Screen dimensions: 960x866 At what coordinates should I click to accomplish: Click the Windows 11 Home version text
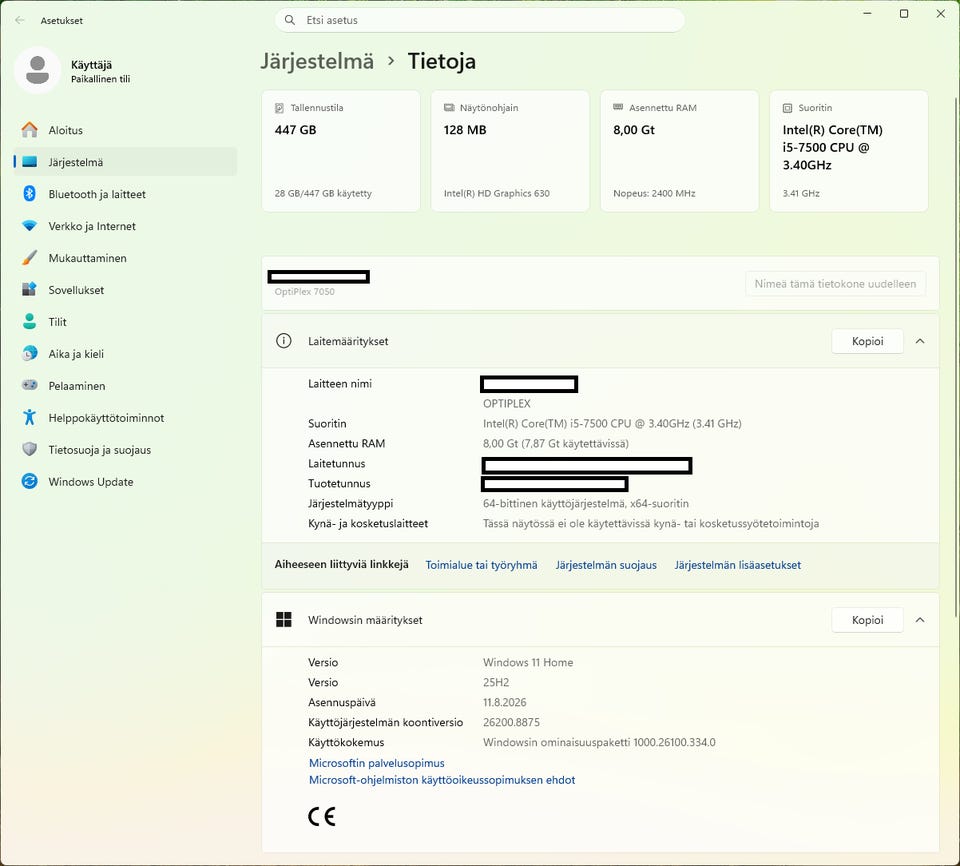tap(528, 662)
